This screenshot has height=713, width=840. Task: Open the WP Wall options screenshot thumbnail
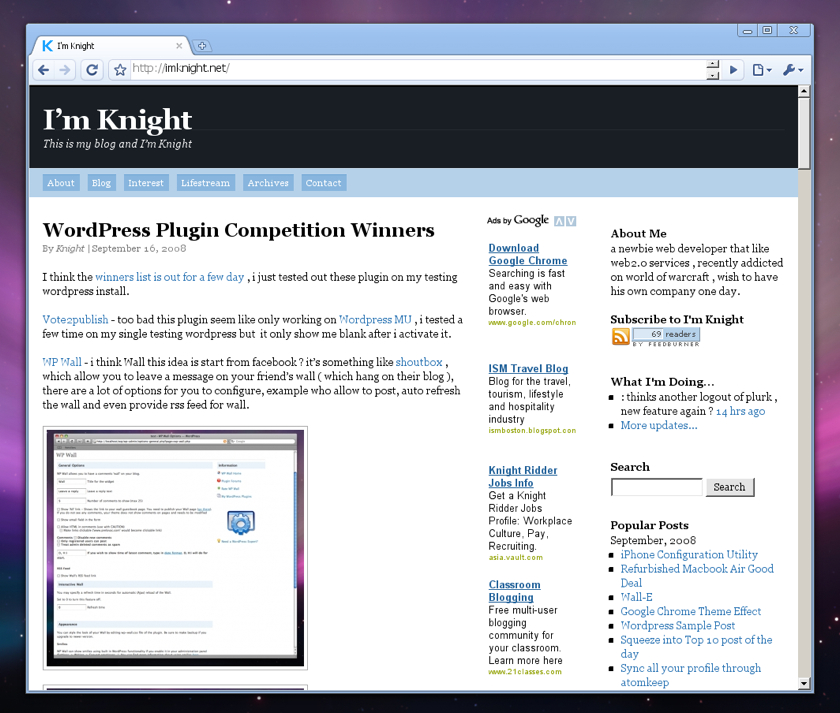tap(175, 548)
